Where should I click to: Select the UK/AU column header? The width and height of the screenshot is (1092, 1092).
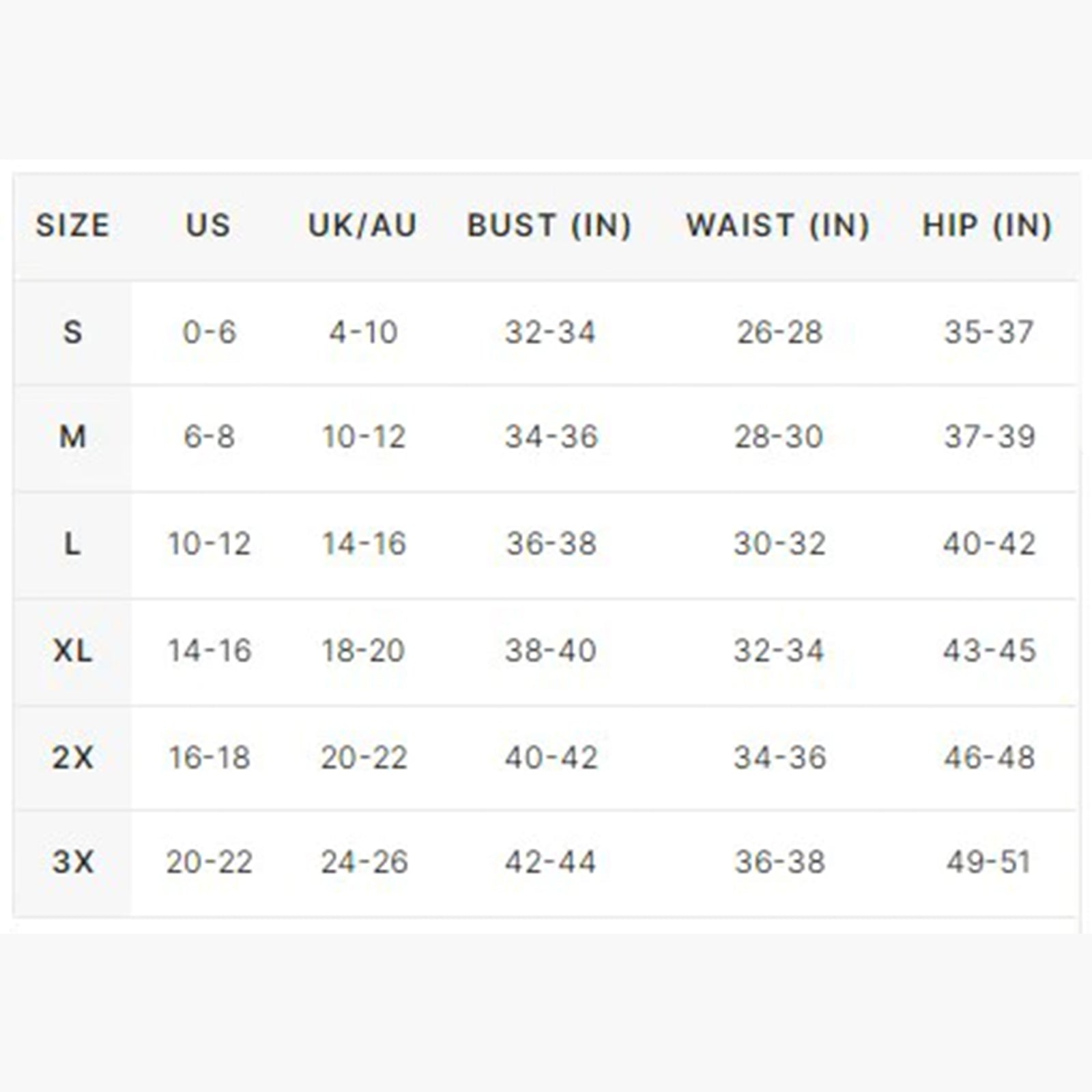click(362, 225)
